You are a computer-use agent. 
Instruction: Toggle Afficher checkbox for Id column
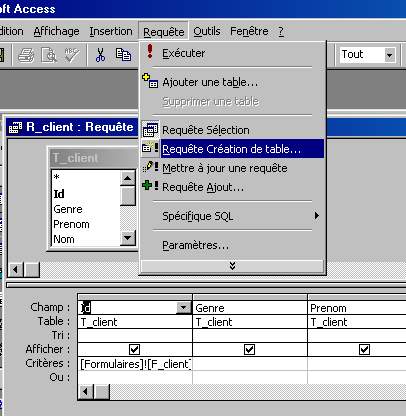tap(134, 349)
